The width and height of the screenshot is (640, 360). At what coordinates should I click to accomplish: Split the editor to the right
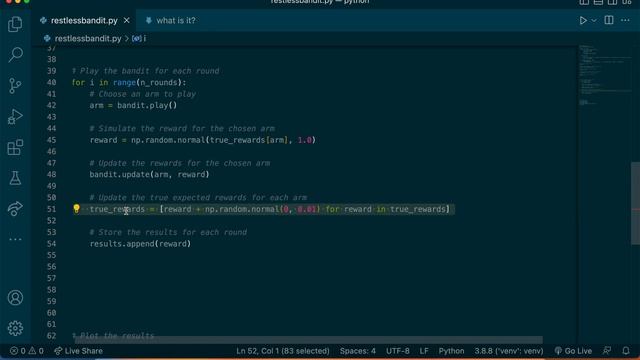pyautogui.click(x=609, y=20)
